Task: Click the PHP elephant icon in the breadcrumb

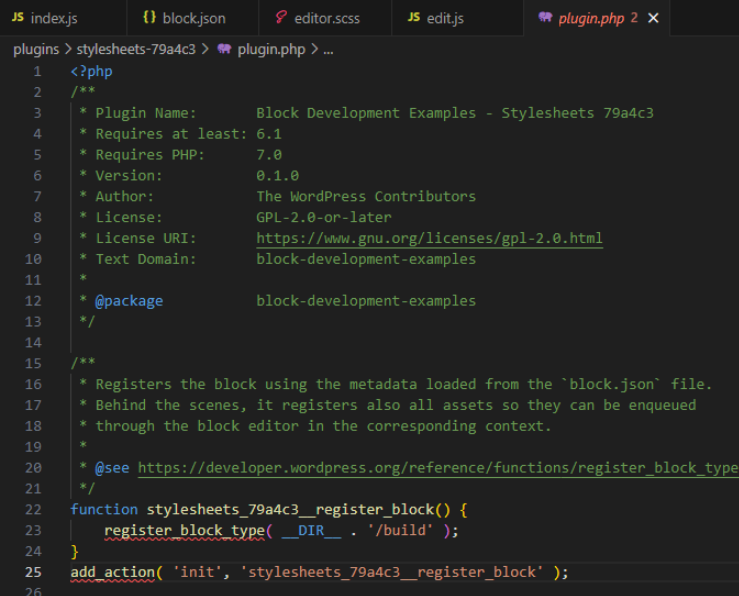Action: tap(224, 49)
